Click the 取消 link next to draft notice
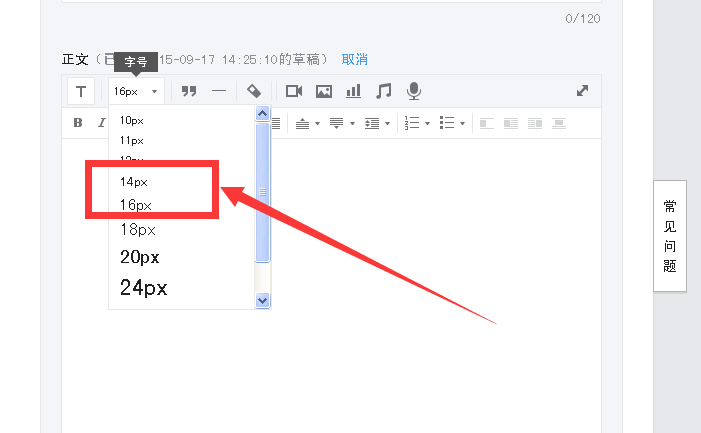701x433 pixels. (x=355, y=59)
